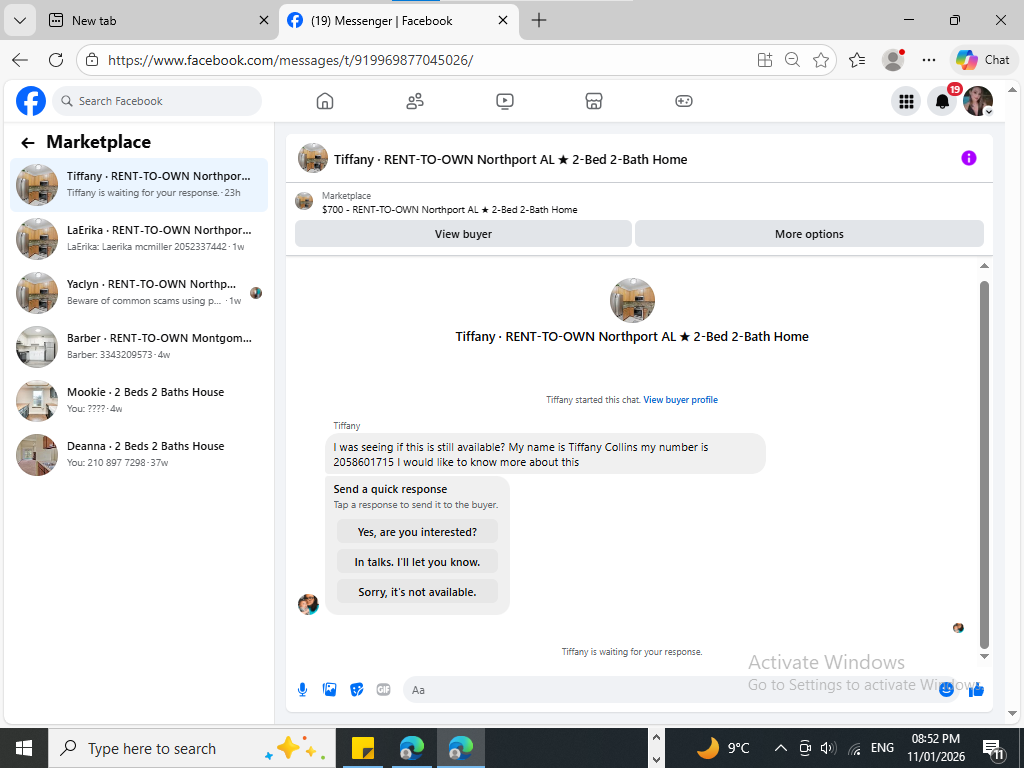Click the taskbar Type here to search box
This screenshot has height=768, width=1024.
pos(191,748)
